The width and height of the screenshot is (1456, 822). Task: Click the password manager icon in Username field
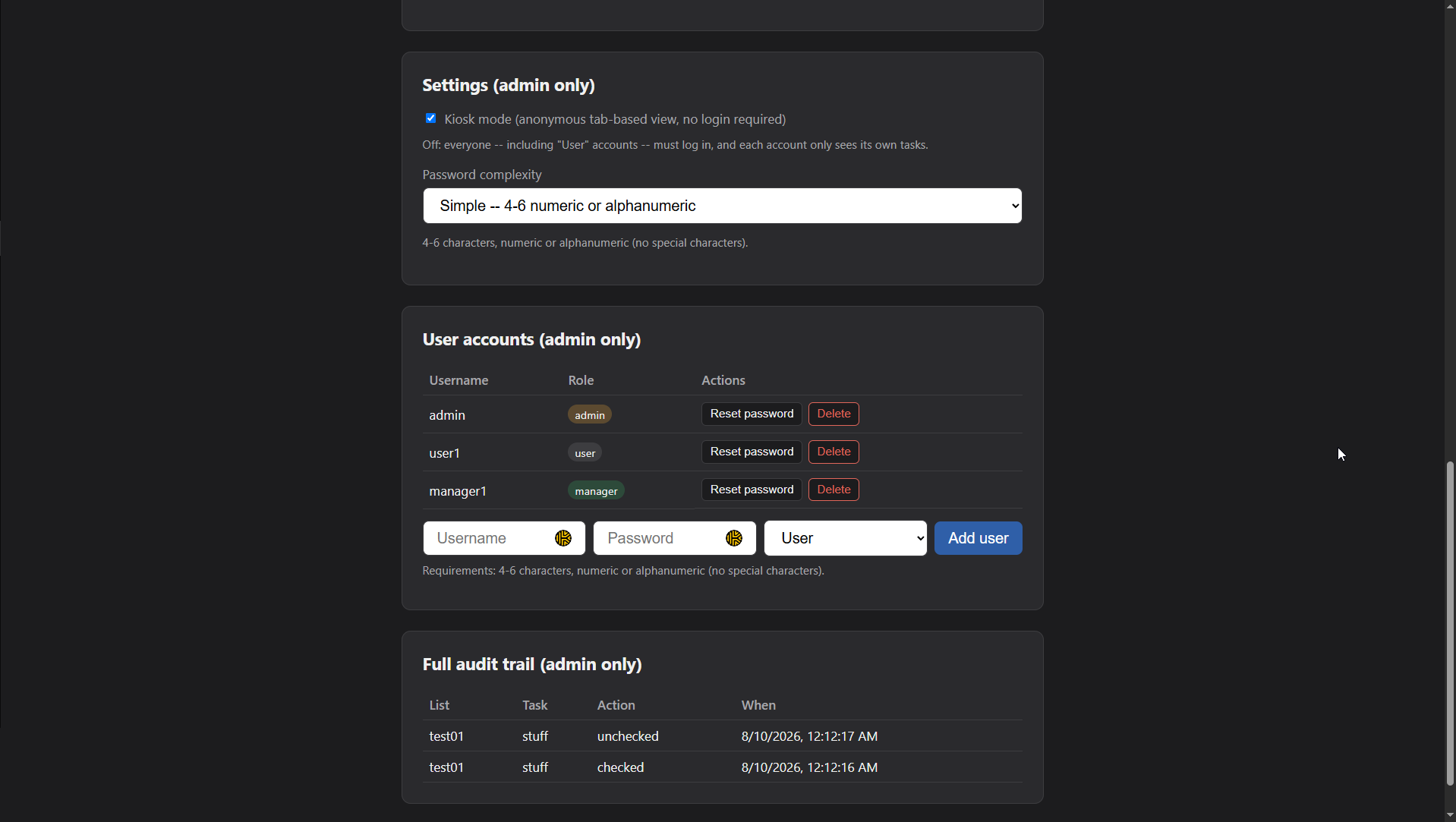point(563,538)
